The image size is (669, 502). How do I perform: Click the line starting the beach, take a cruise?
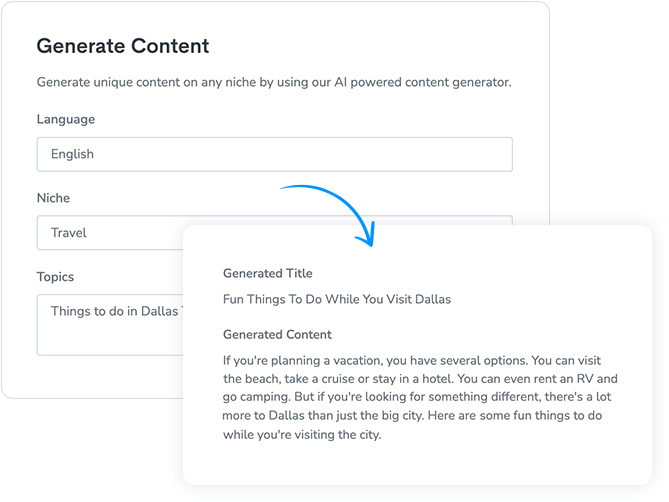pos(420,379)
